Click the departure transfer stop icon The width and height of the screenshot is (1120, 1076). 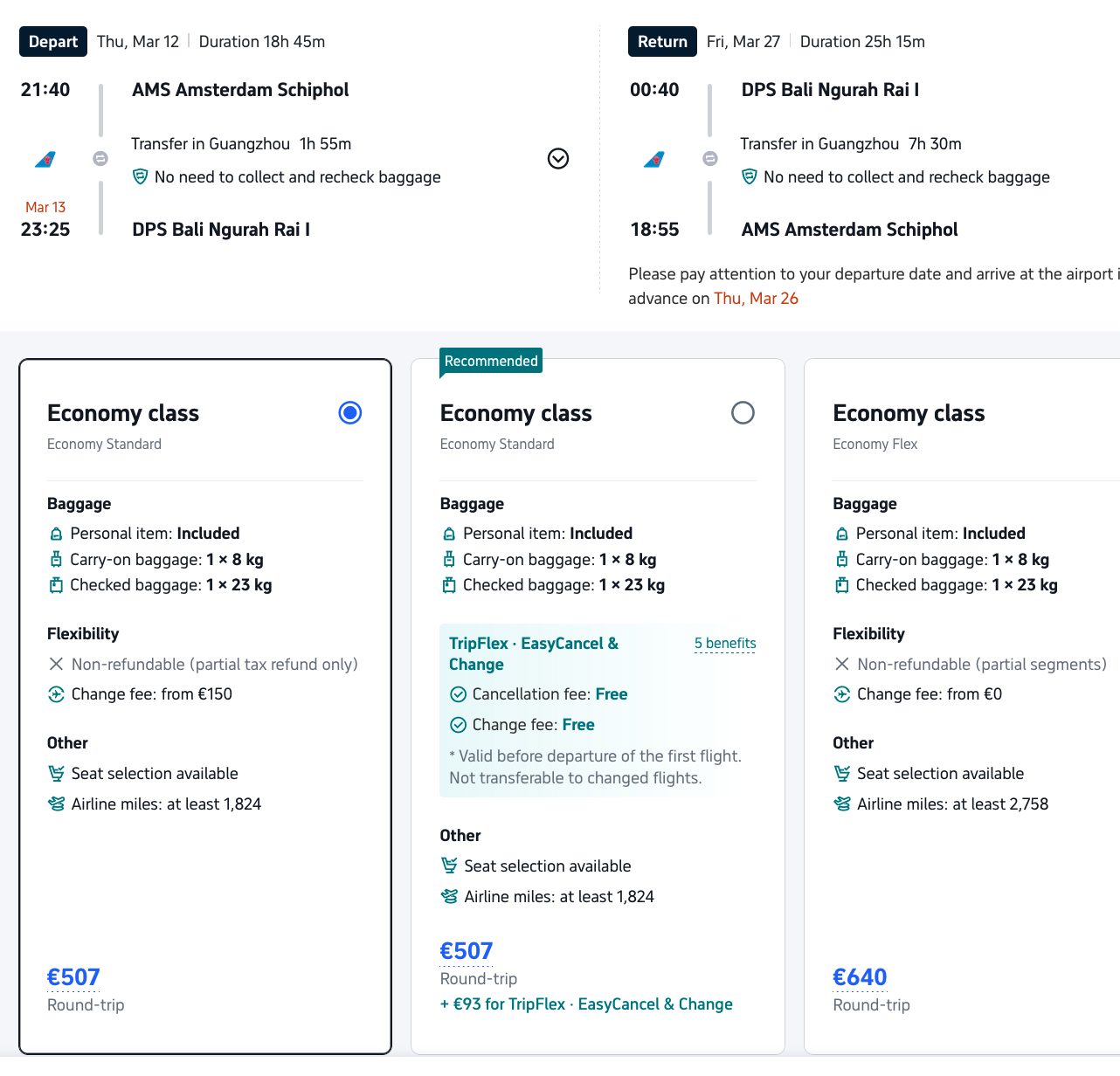100,159
